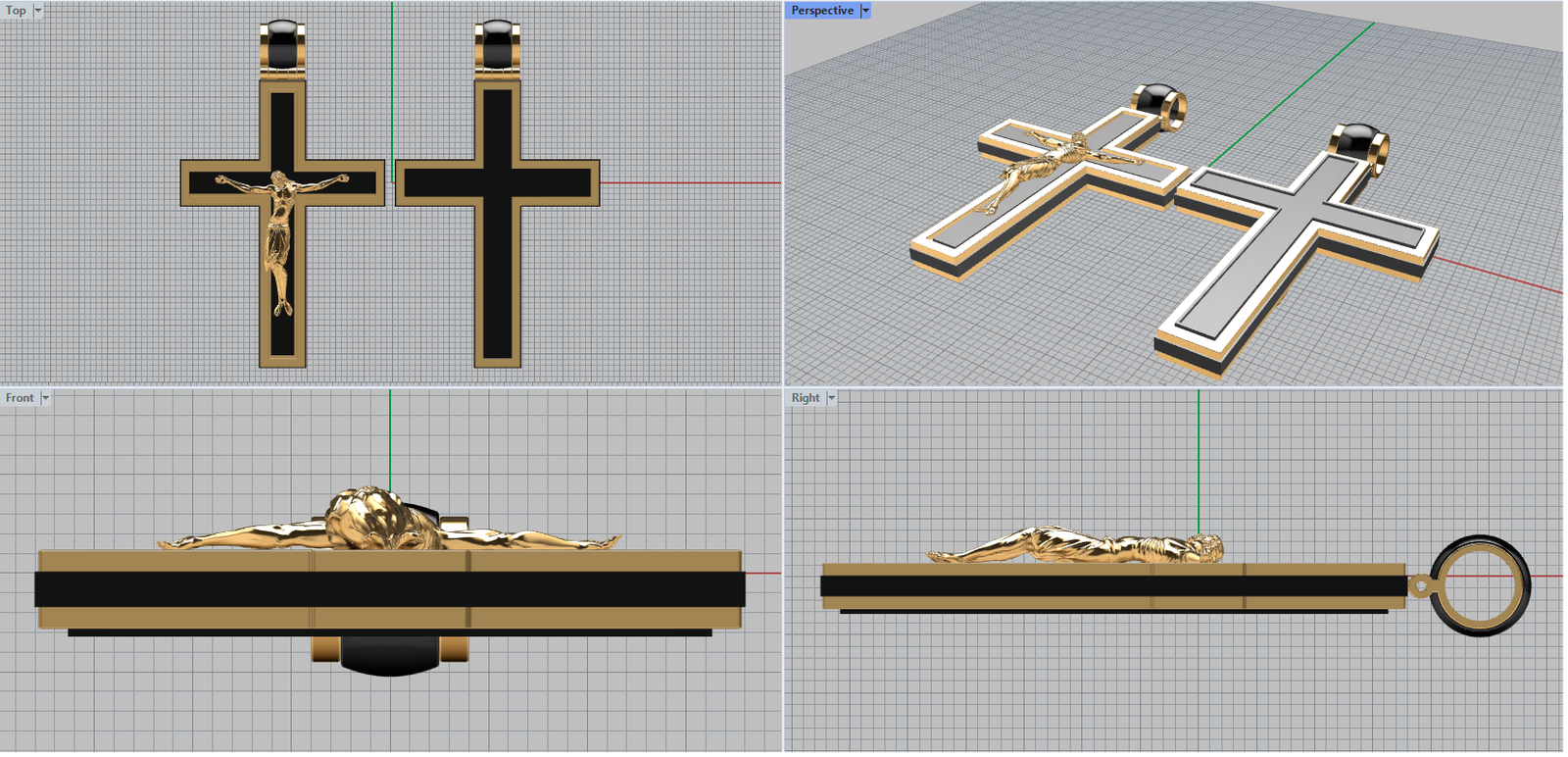Select the Christ figure in Right viewport
The height and width of the screenshot is (757, 1568).
1078,545
